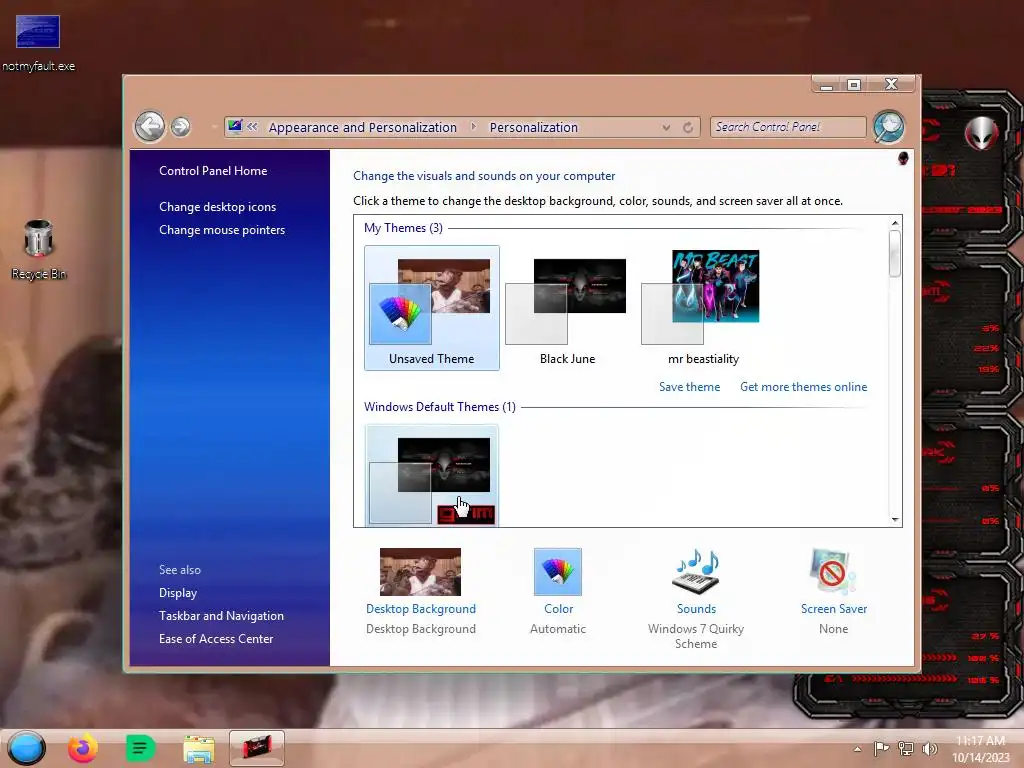This screenshot has width=1024, height=768.
Task: Apply the mr beastiality theme
Action: point(703,308)
